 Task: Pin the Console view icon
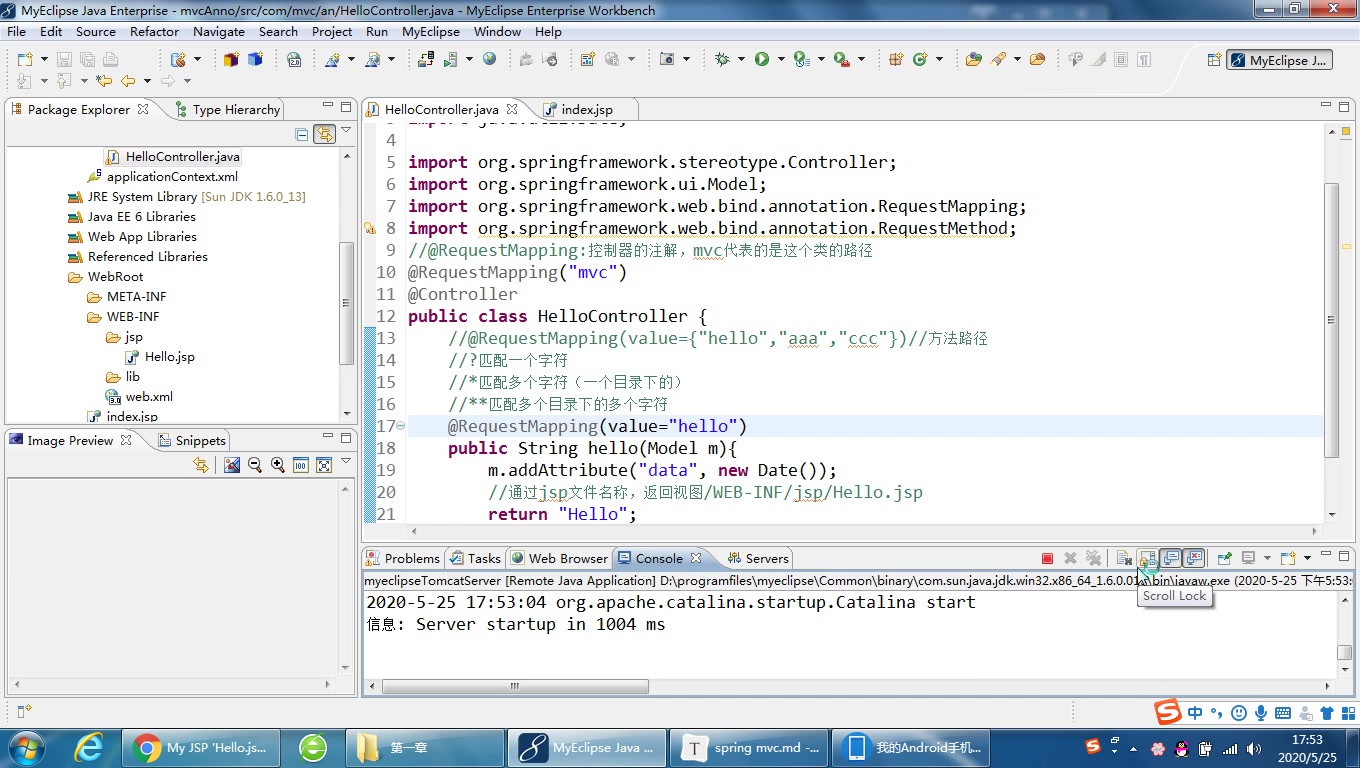[1225, 557]
